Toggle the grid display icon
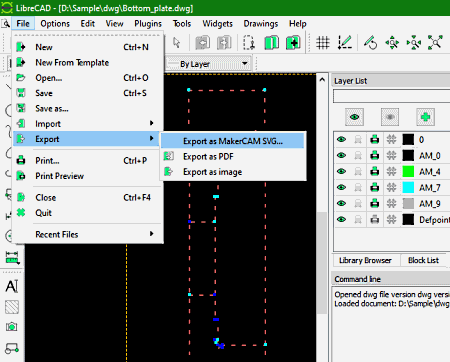Screen dimensions: 450x362 pyautogui.click(x=323, y=43)
